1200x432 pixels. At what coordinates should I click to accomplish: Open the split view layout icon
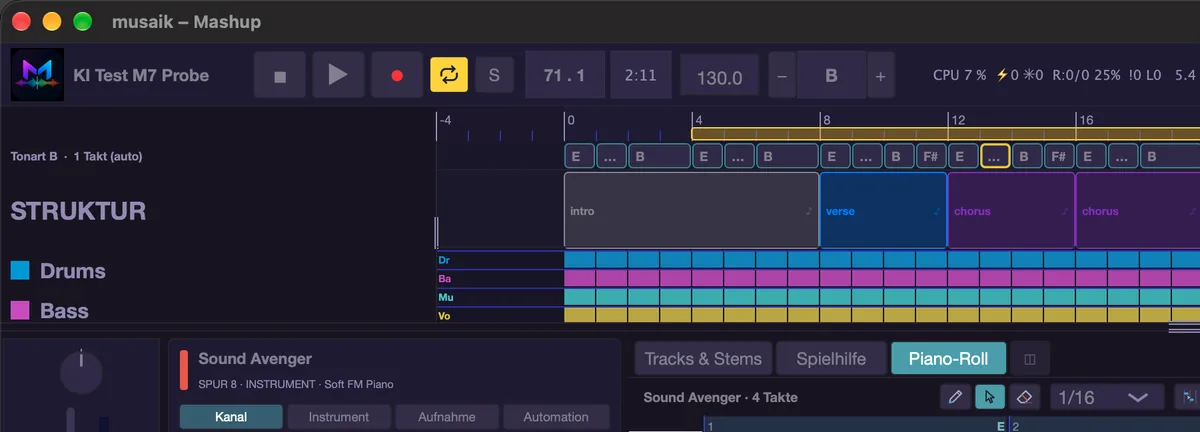1030,359
